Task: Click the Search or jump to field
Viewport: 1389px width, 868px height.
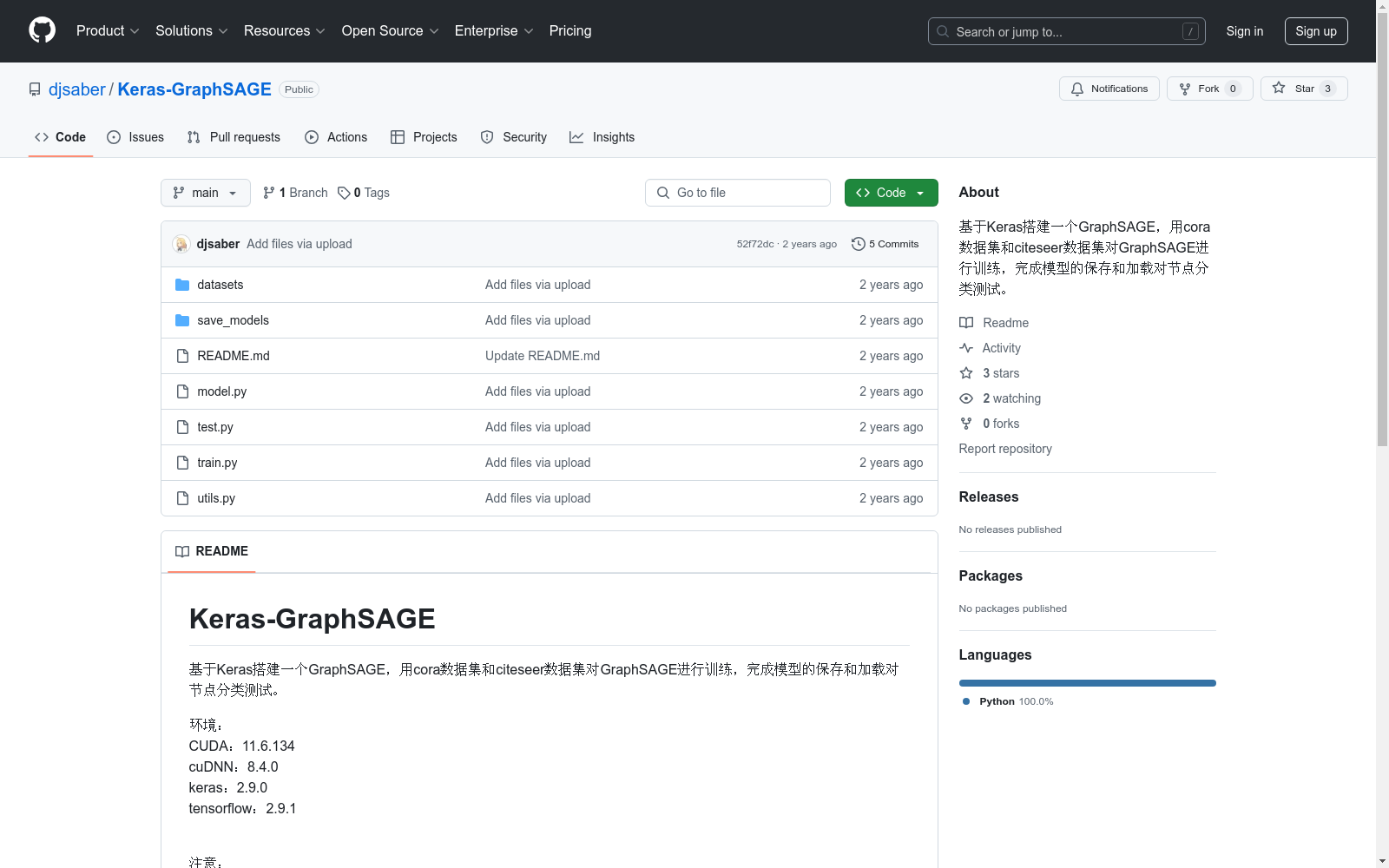Action: [x=1067, y=31]
